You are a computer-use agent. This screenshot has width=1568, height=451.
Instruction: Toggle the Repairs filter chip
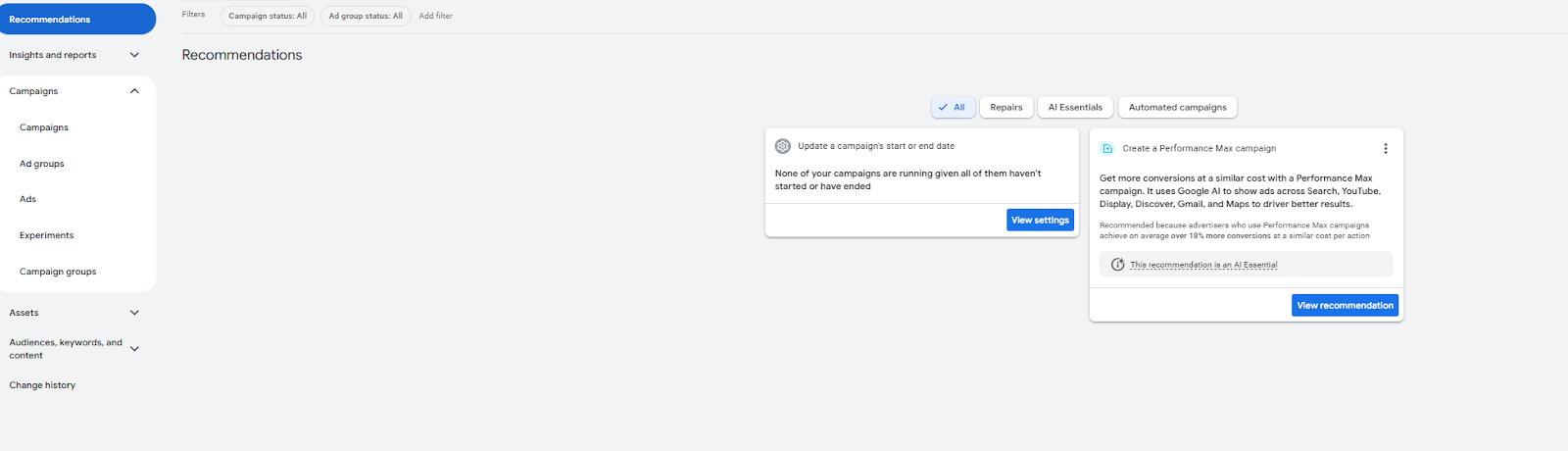tap(1006, 108)
